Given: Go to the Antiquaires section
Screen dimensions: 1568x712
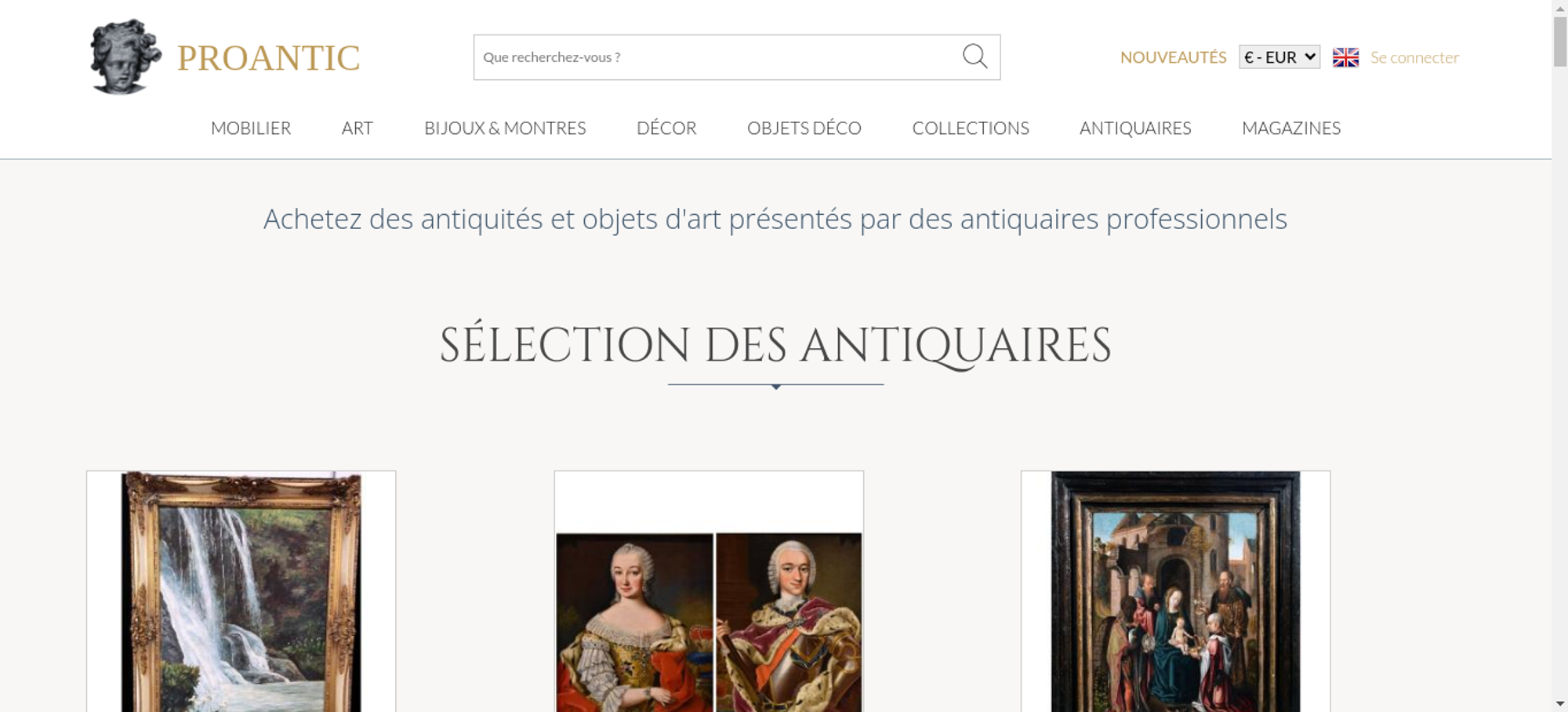Looking at the screenshot, I should 1135,128.
